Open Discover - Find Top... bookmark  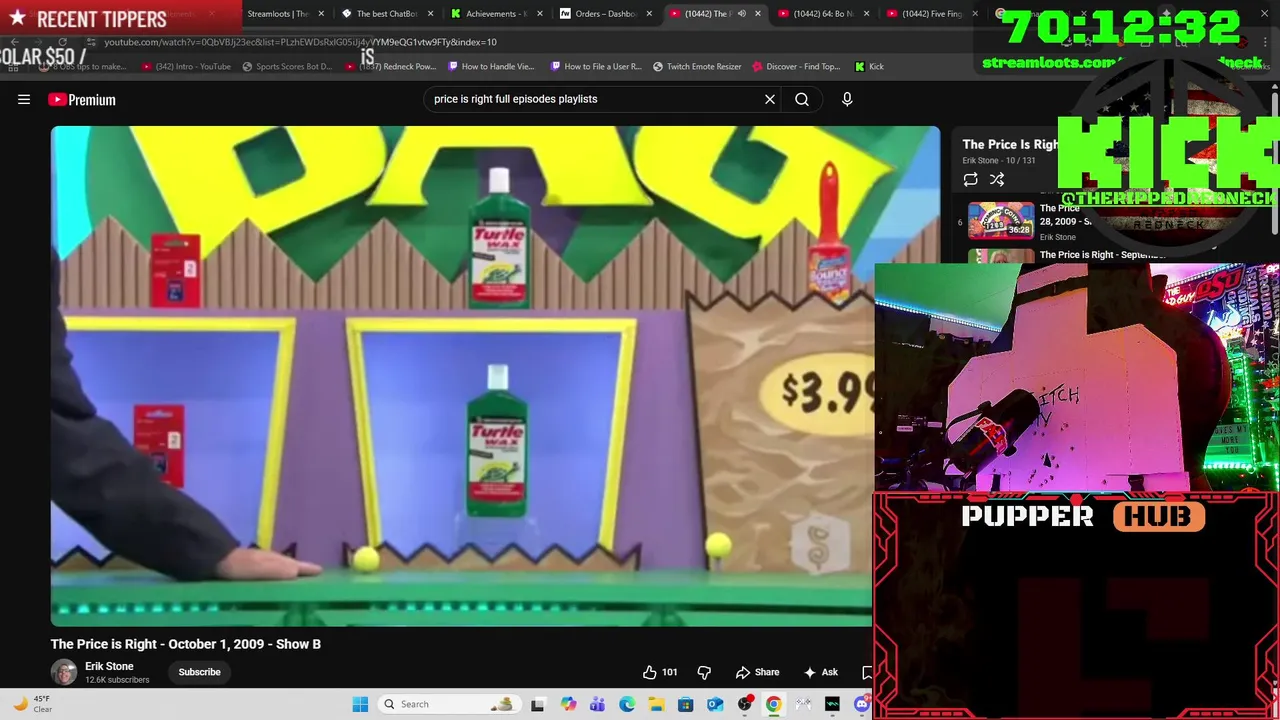point(796,66)
